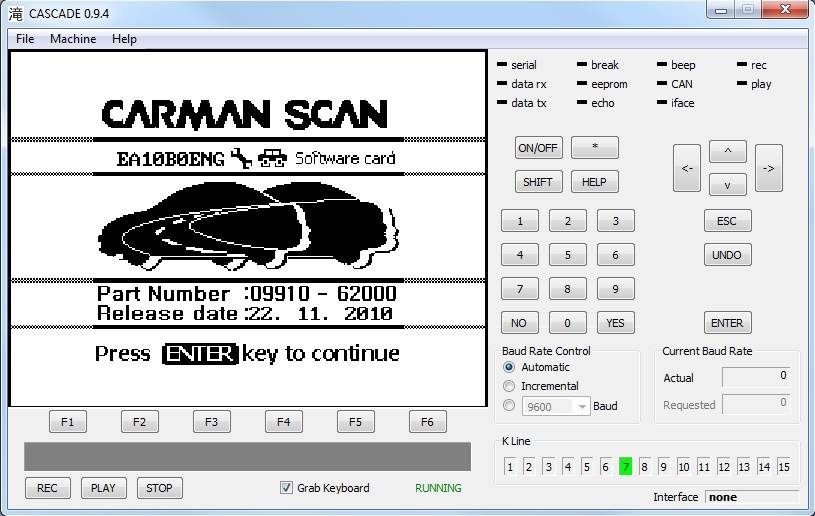Image resolution: width=815 pixels, height=516 pixels.
Task: Select K Line 13
Action: [744, 467]
